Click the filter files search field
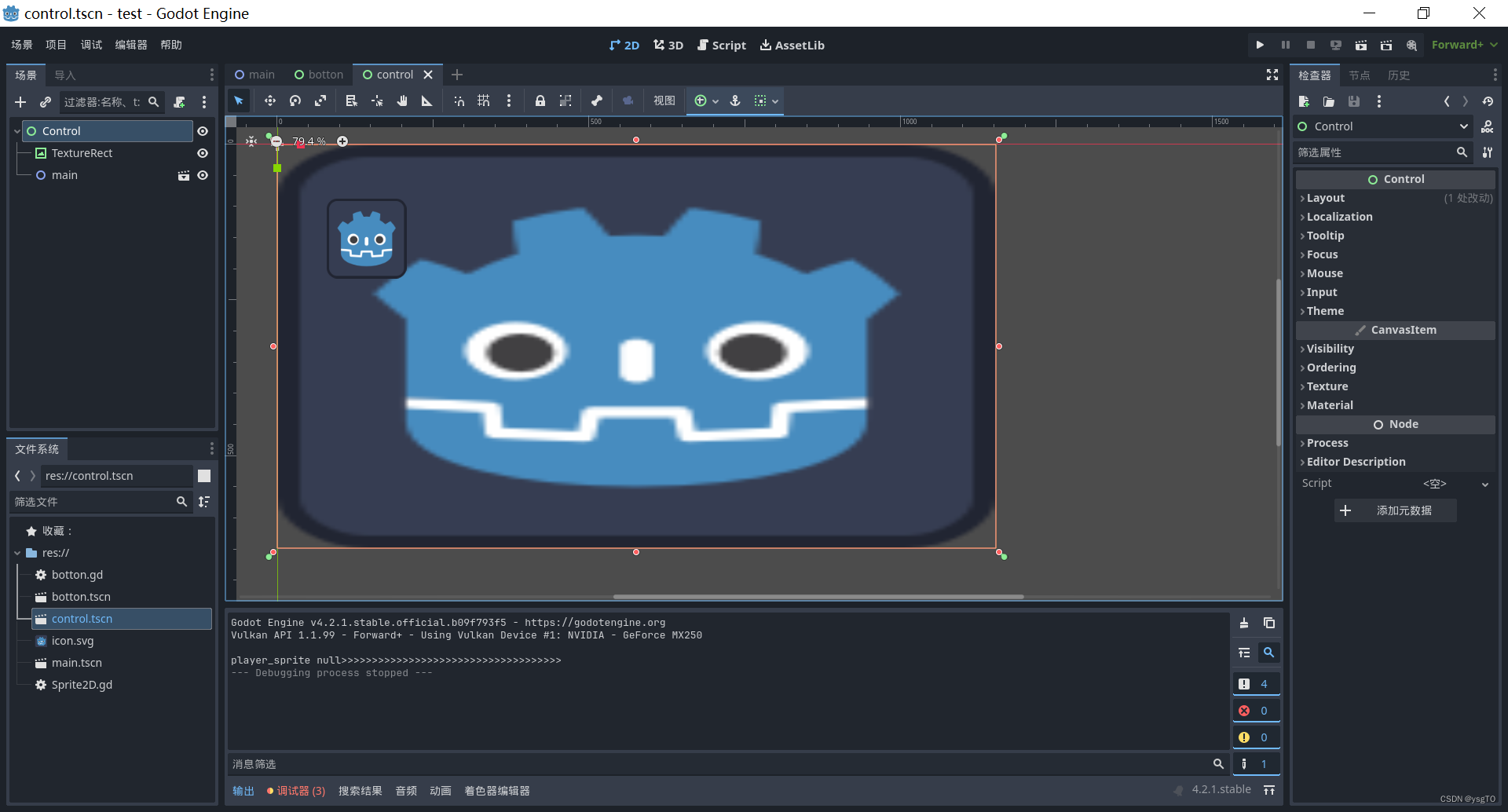 click(x=101, y=502)
